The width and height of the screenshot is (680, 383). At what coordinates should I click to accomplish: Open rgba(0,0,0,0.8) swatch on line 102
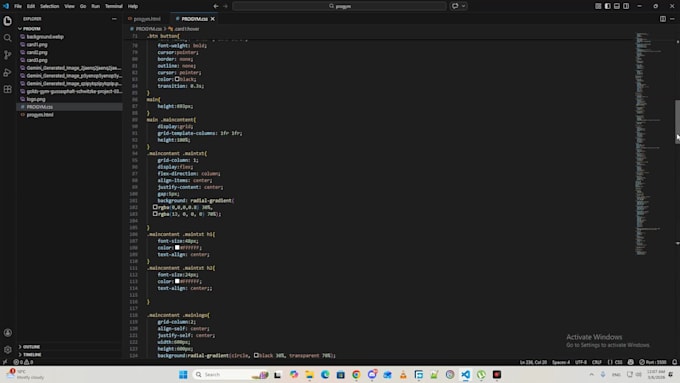tap(155, 207)
